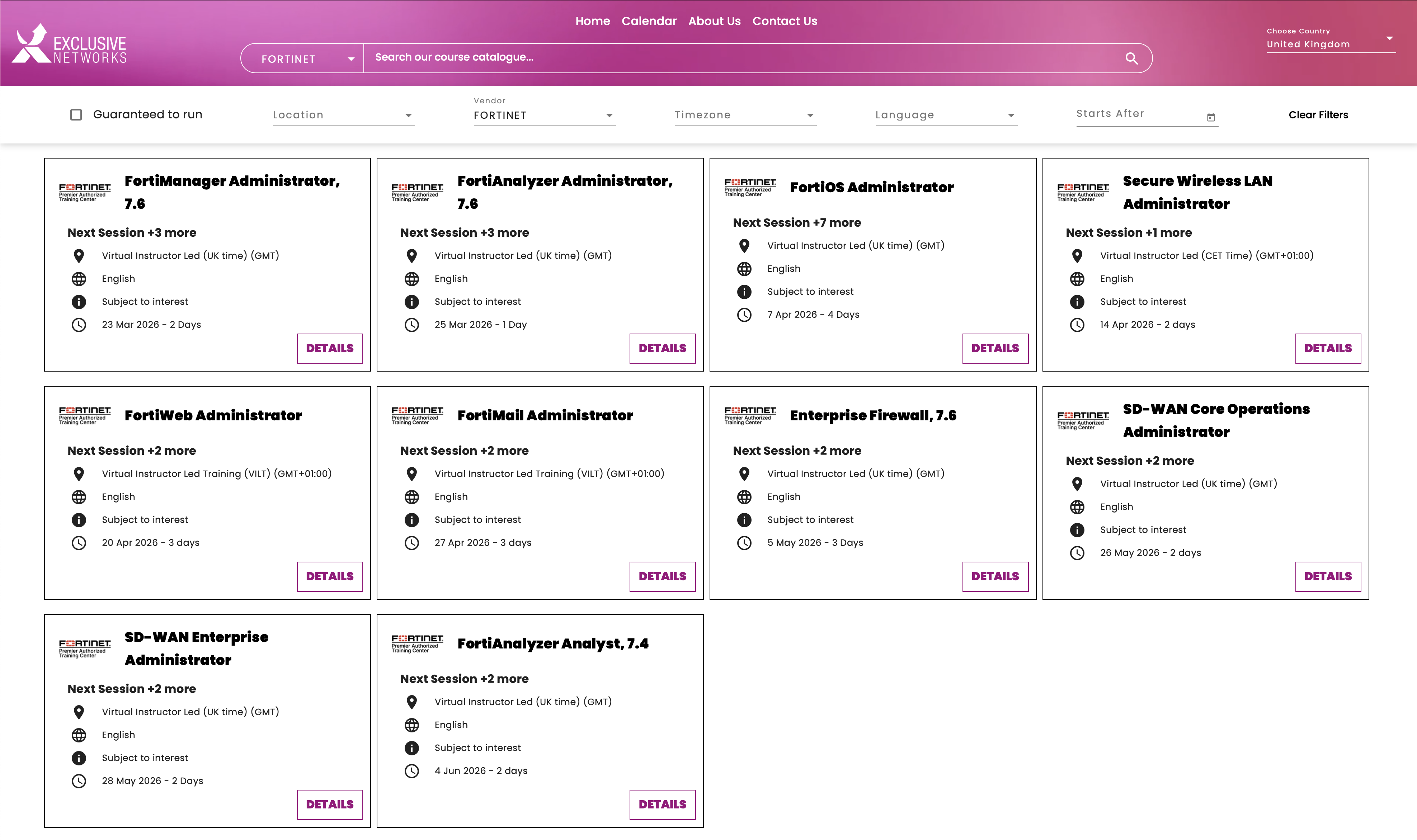This screenshot has height=840, width=1417.
Task: Click 'Next Session +7 more' text
Action: pyautogui.click(x=796, y=222)
